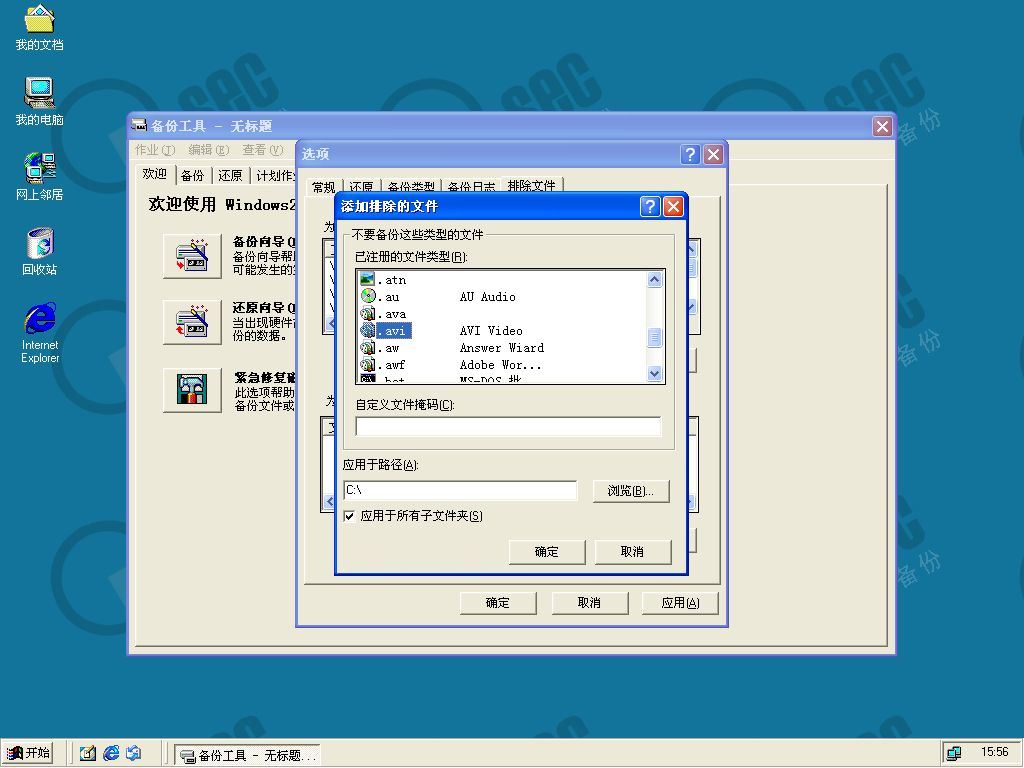Select the .awf Adobe file icon
This screenshot has height=768, width=1024.
coord(368,364)
